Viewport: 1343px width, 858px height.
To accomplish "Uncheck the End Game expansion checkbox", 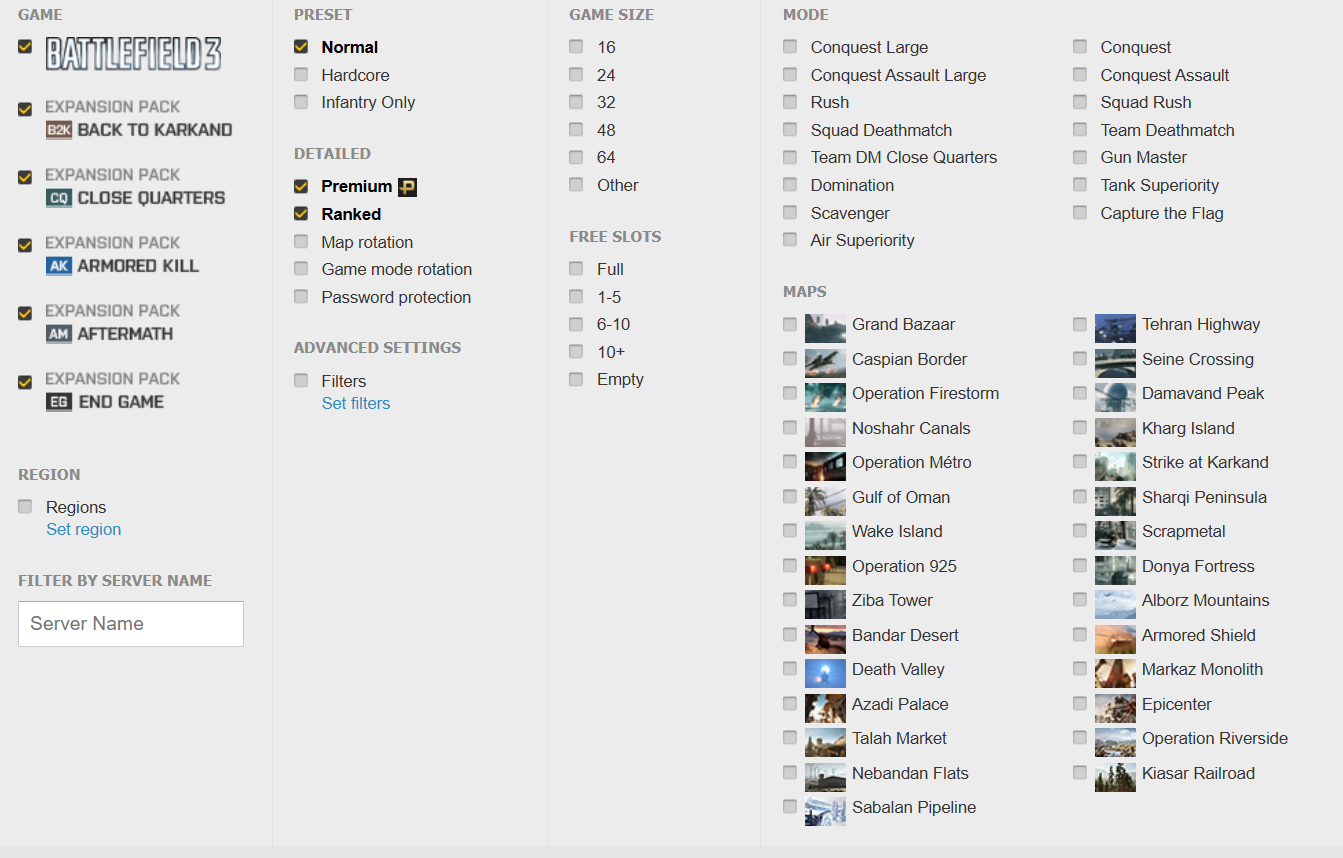I will click(x=25, y=381).
